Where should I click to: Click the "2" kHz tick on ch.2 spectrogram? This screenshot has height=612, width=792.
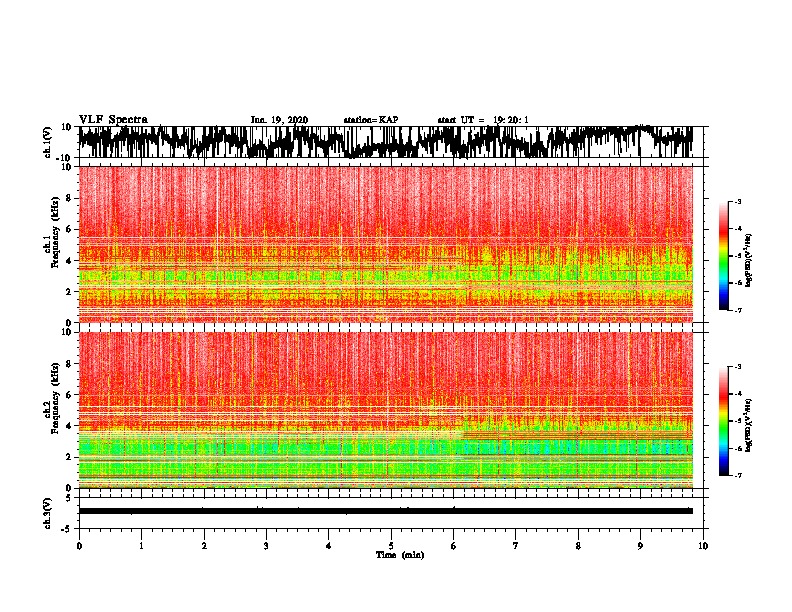click(x=69, y=457)
